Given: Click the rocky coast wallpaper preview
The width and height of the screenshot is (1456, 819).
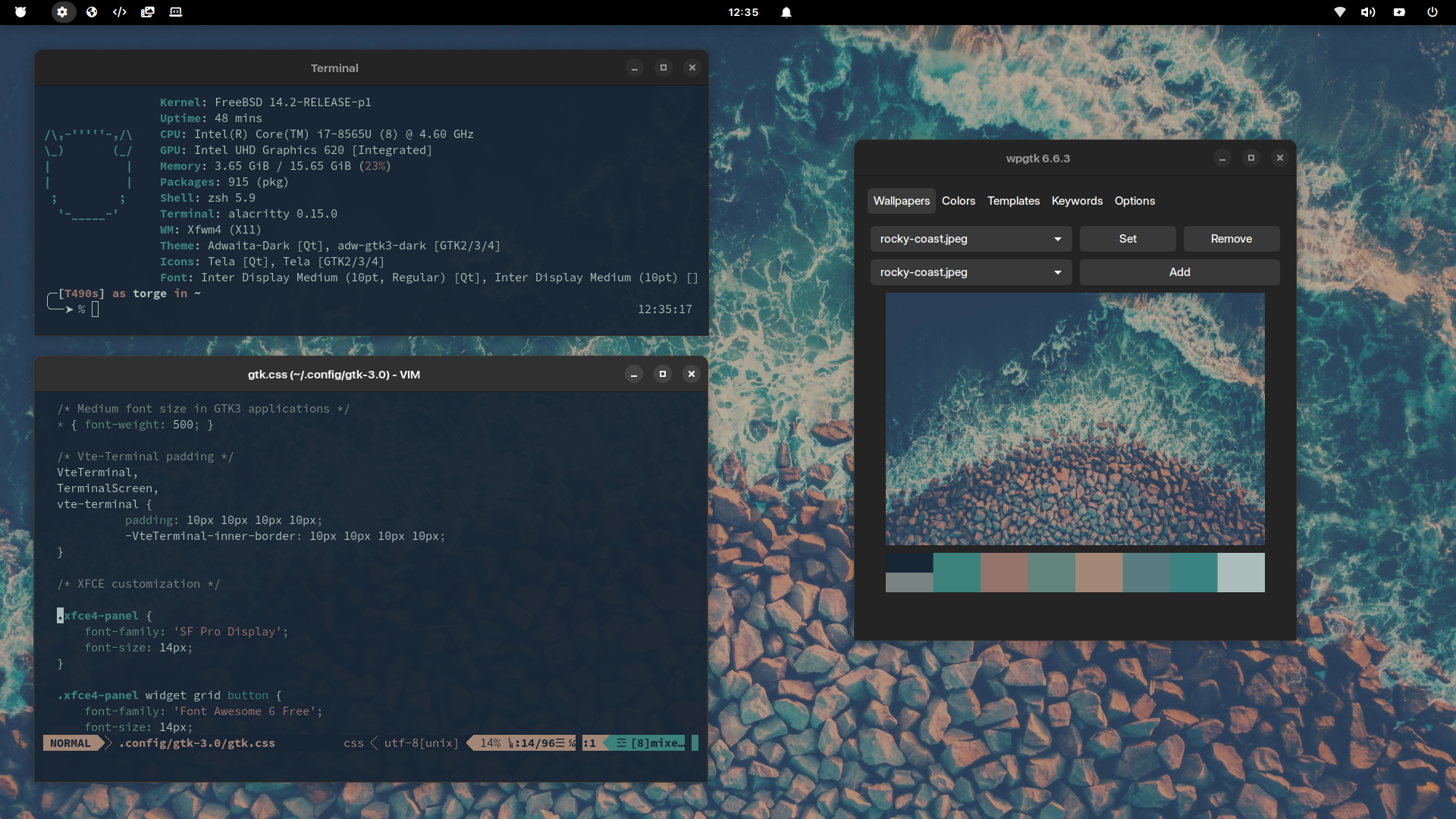Looking at the screenshot, I should click(x=1075, y=419).
